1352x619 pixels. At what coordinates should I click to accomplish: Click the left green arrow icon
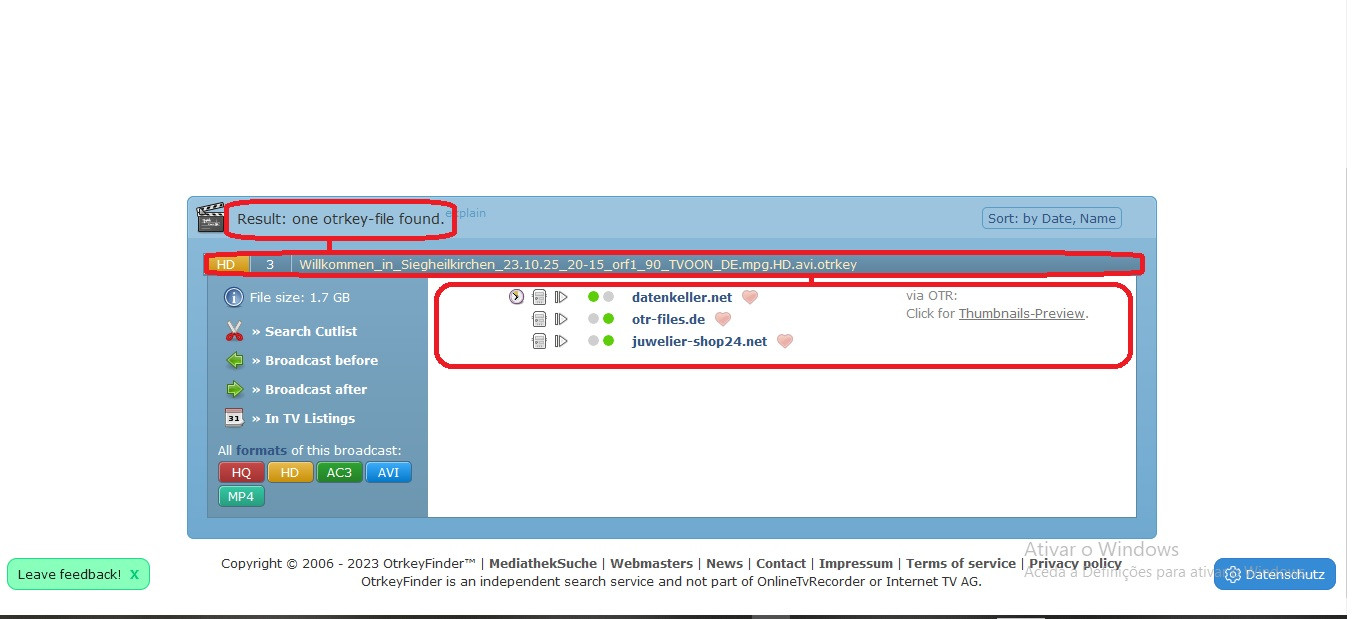tap(234, 360)
